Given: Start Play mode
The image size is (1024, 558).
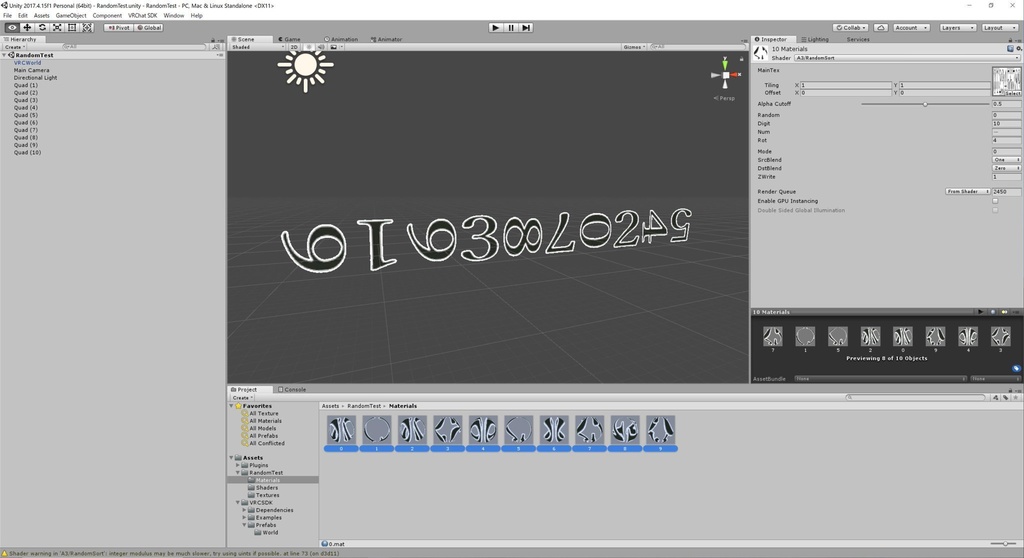Looking at the screenshot, I should tap(496, 27).
